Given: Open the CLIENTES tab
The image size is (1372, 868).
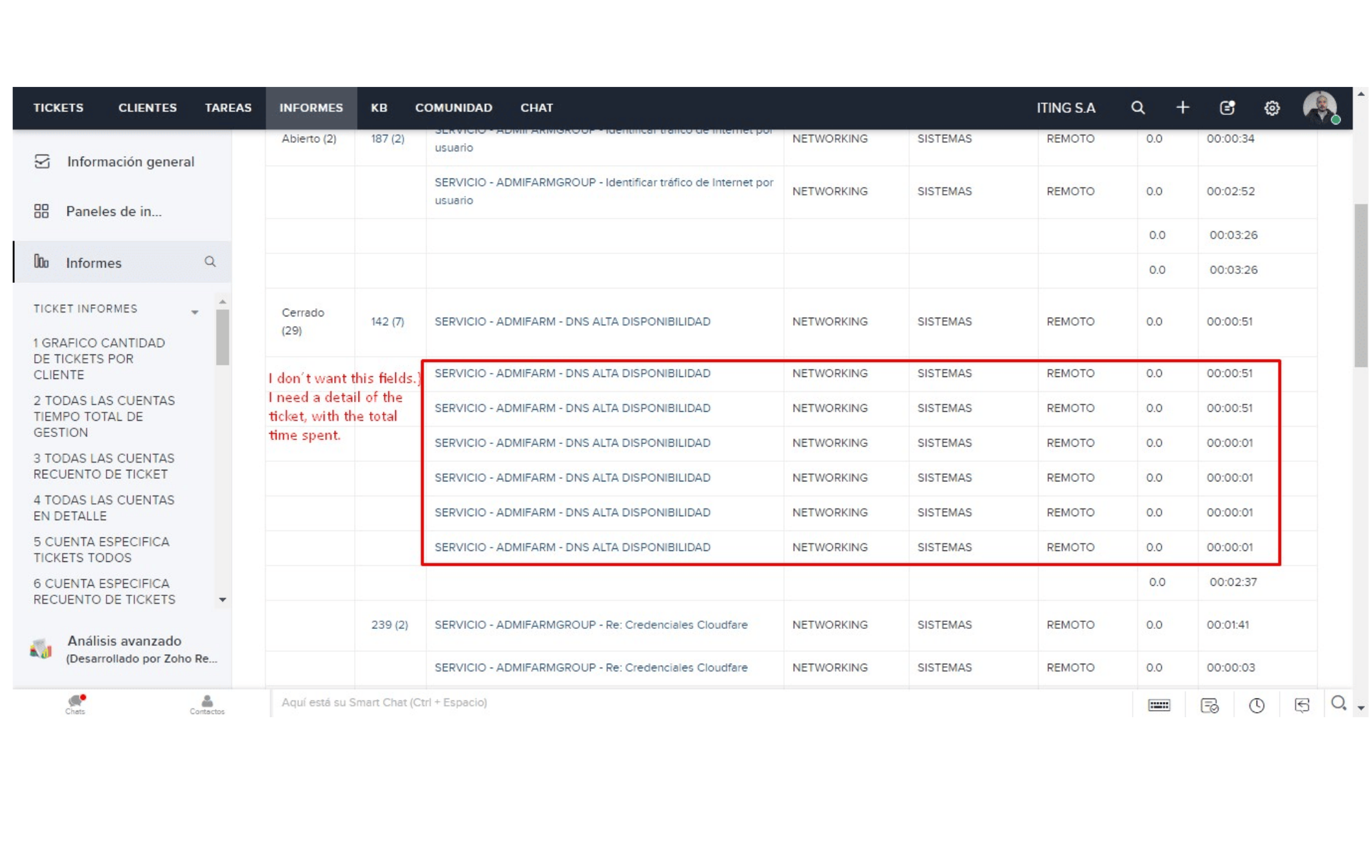Looking at the screenshot, I should point(147,108).
